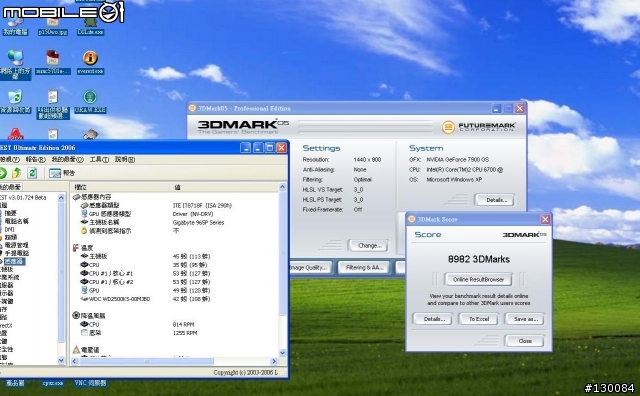Click the horizontal scrollbar thumb in EVEREST
640x396 pixels.
click(146, 361)
